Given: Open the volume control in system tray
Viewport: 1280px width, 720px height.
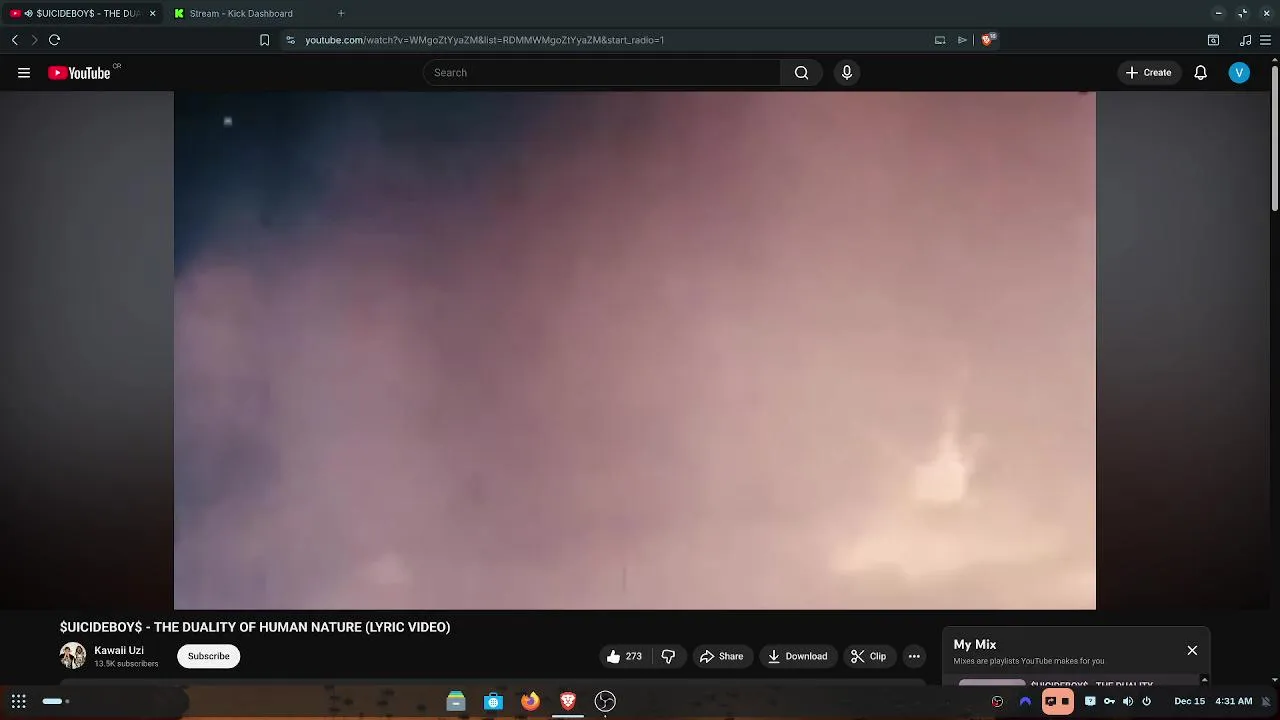Looking at the screenshot, I should coord(1128,701).
